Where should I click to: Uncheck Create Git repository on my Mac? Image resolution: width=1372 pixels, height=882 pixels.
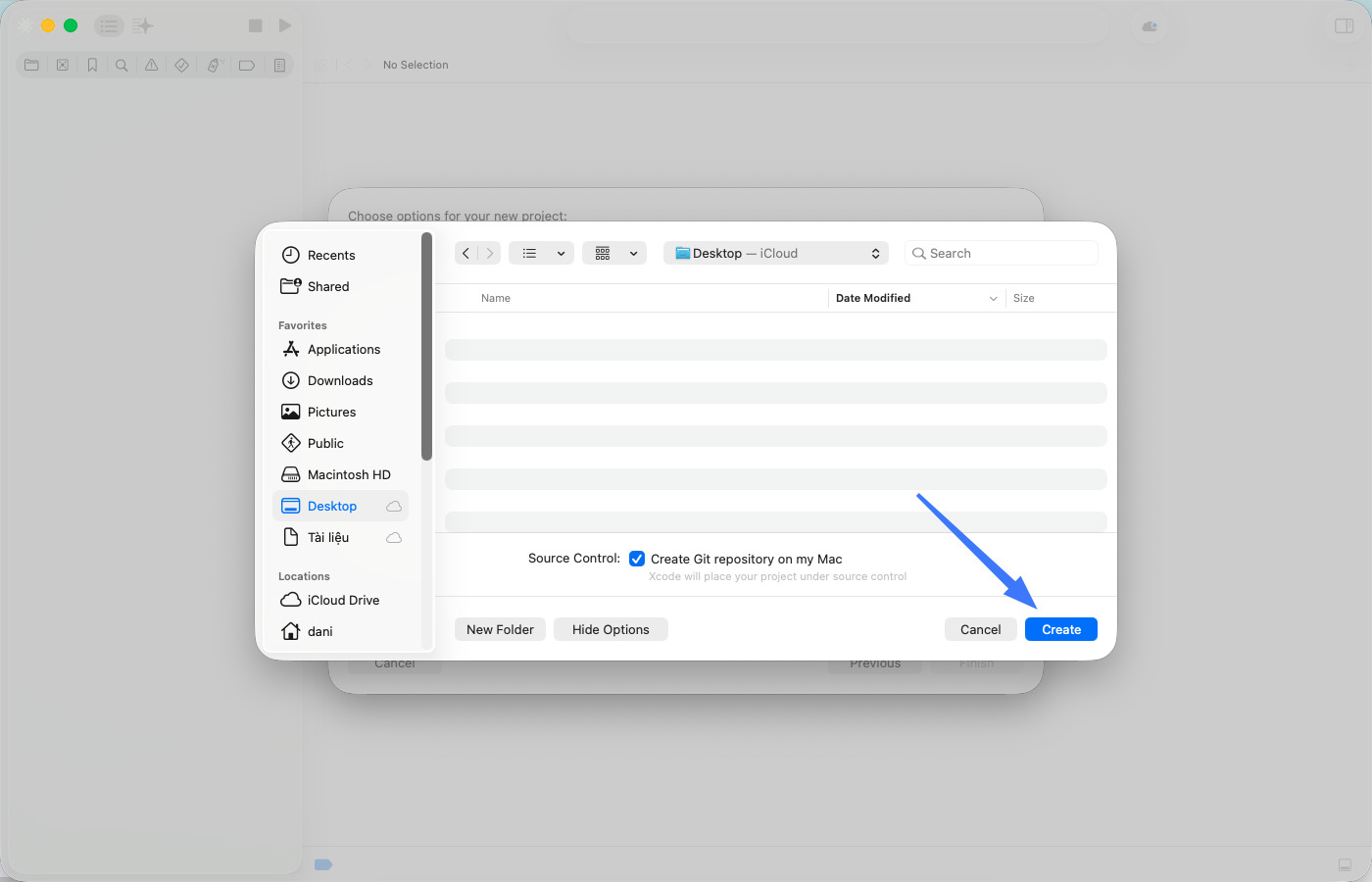coord(637,559)
